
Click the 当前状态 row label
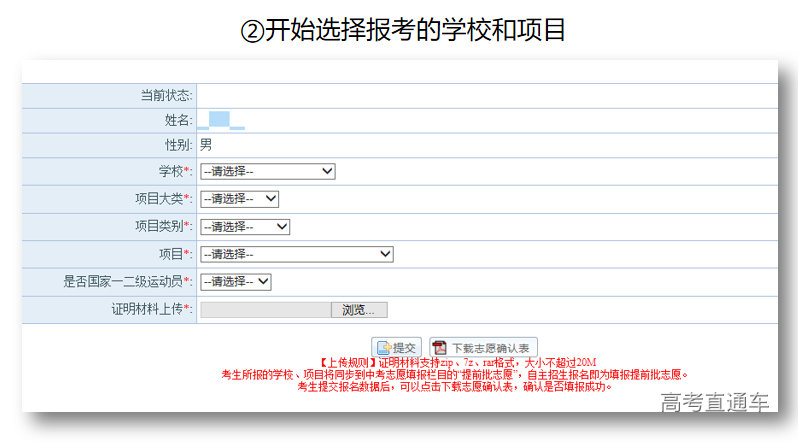(165, 95)
